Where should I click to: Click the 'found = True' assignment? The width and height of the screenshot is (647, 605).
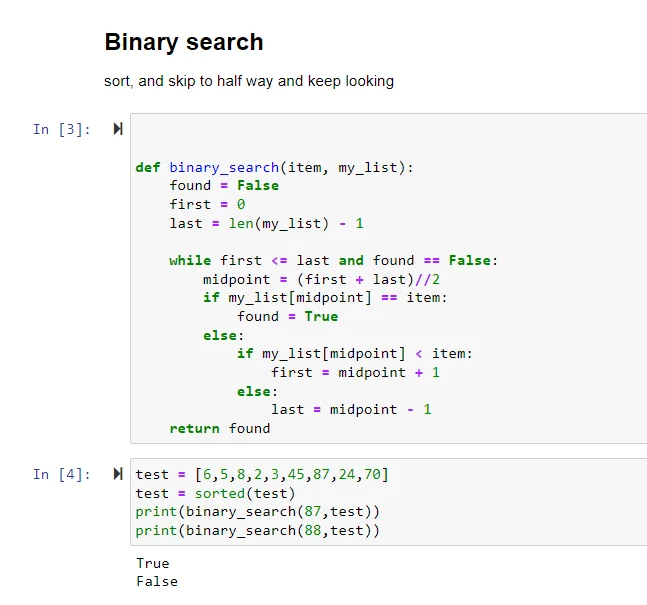pos(287,316)
